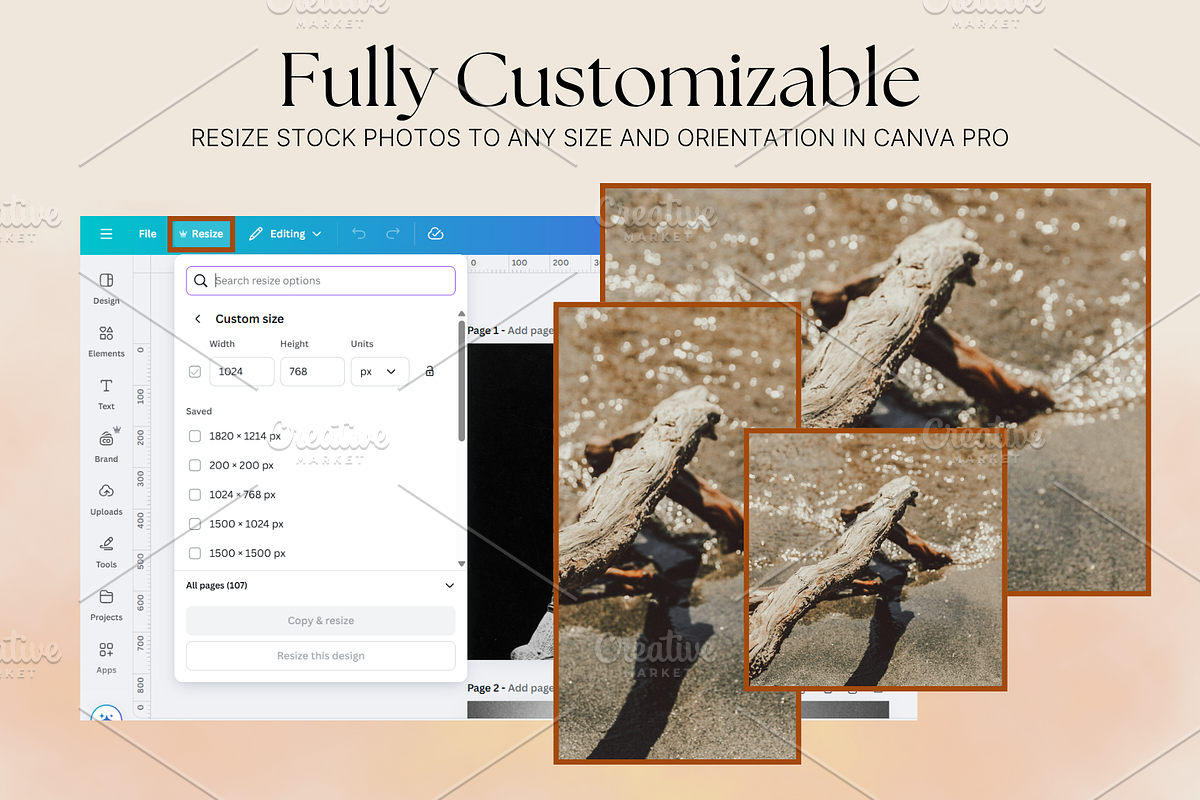
Task: Toggle the aspect ratio lock icon
Action: click(x=430, y=371)
